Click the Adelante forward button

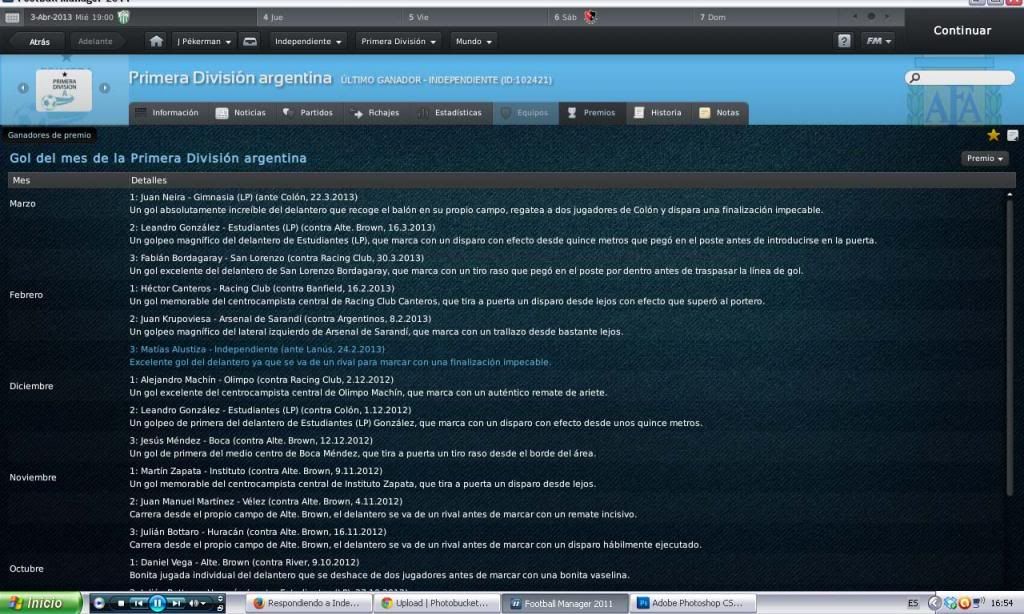(x=95, y=41)
